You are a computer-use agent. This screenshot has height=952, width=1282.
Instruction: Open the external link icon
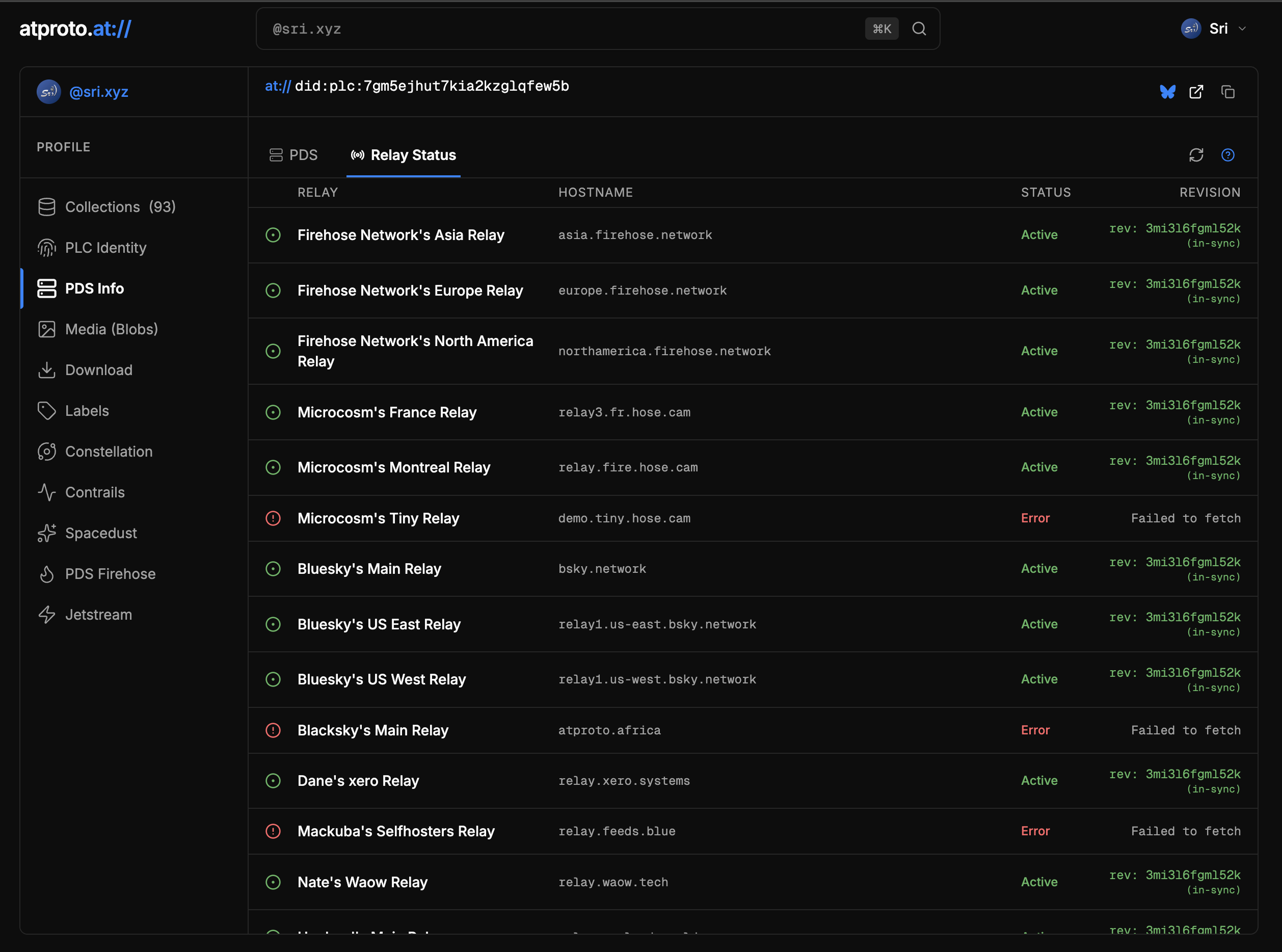(1196, 92)
